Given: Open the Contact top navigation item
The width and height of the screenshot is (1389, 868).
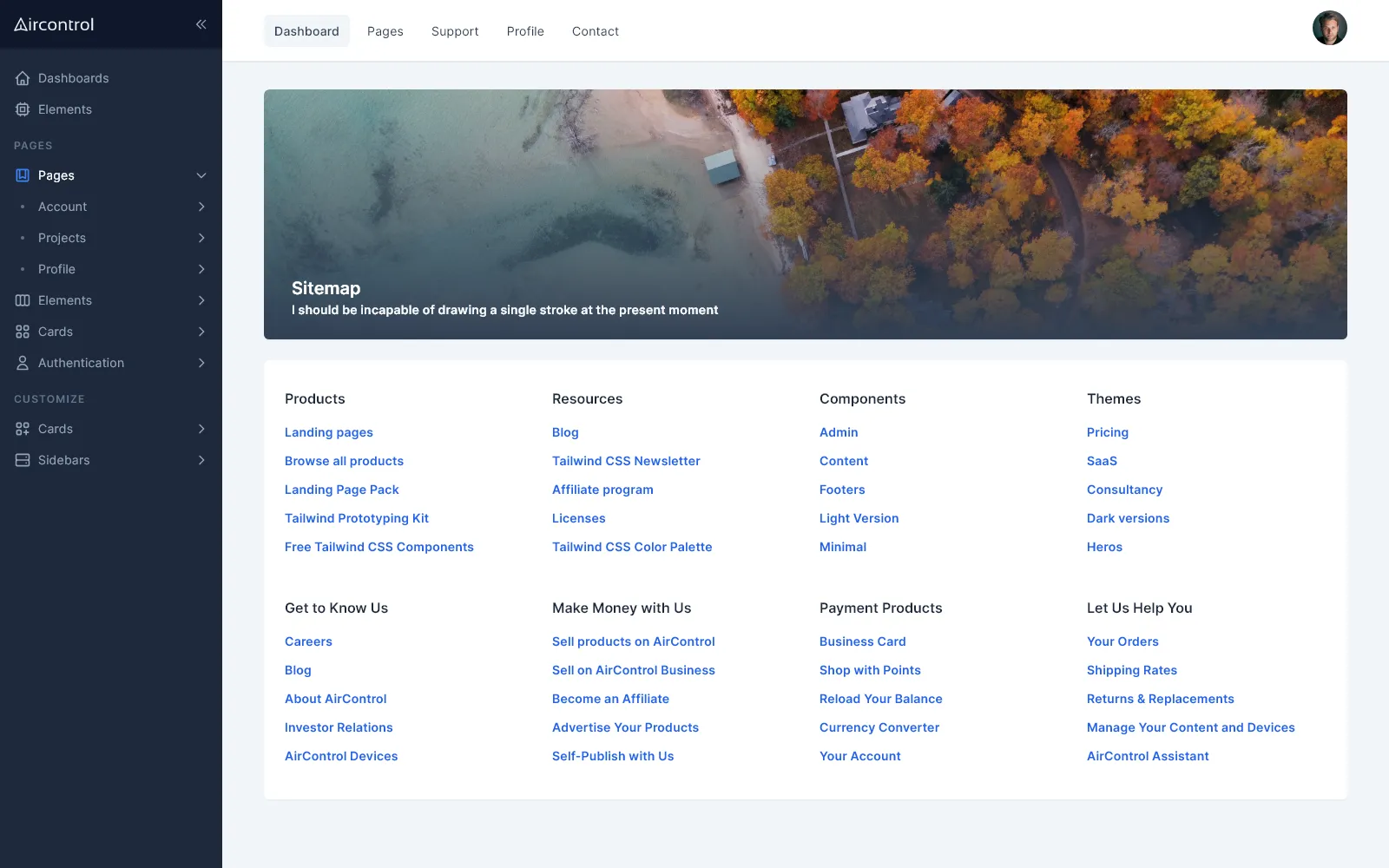Looking at the screenshot, I should [596, 31].
